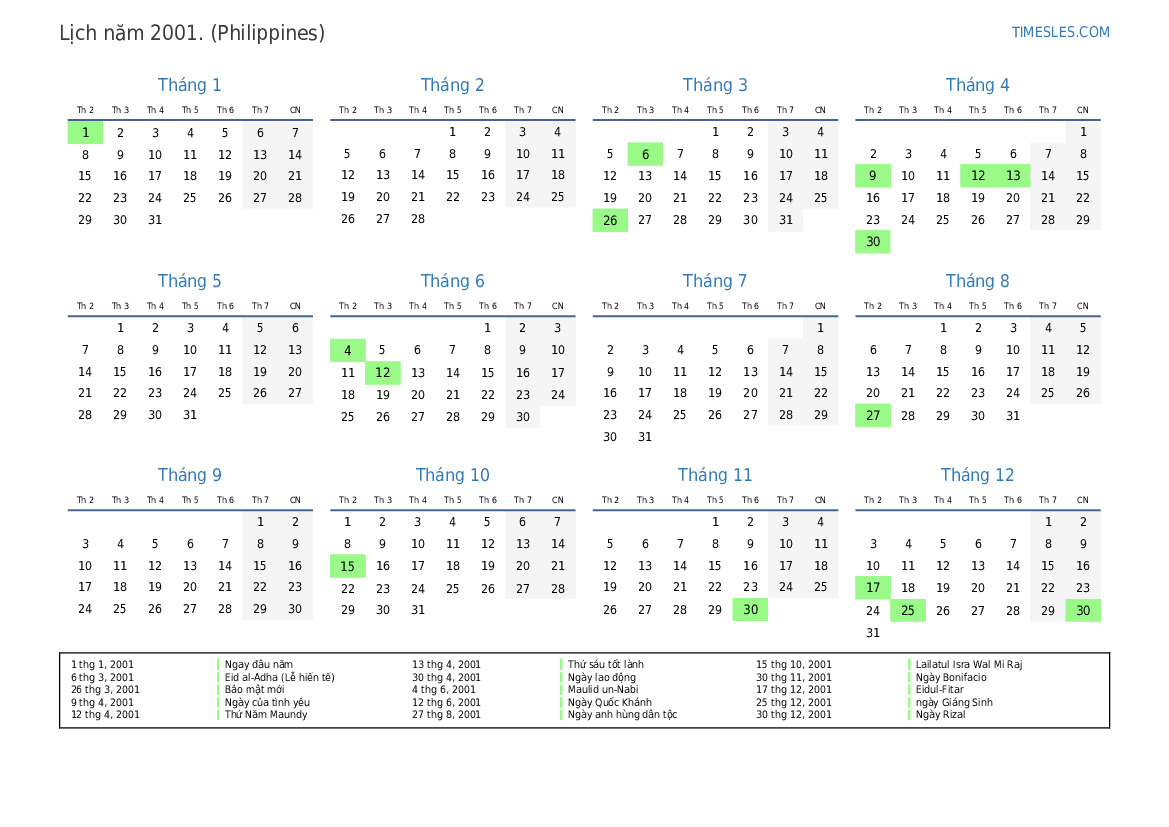Select highlighted January 1 holiday
The height and width of the screenshot is (827, 1169).
(85, 133)
